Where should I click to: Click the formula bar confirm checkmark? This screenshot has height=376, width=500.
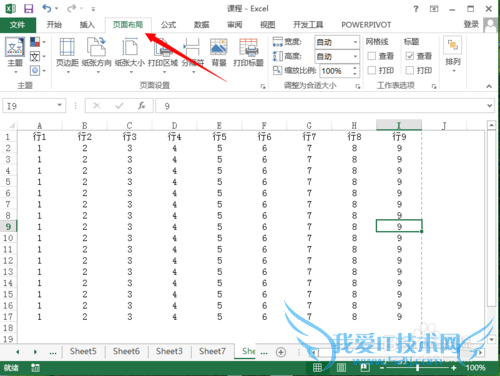point(119,106)
